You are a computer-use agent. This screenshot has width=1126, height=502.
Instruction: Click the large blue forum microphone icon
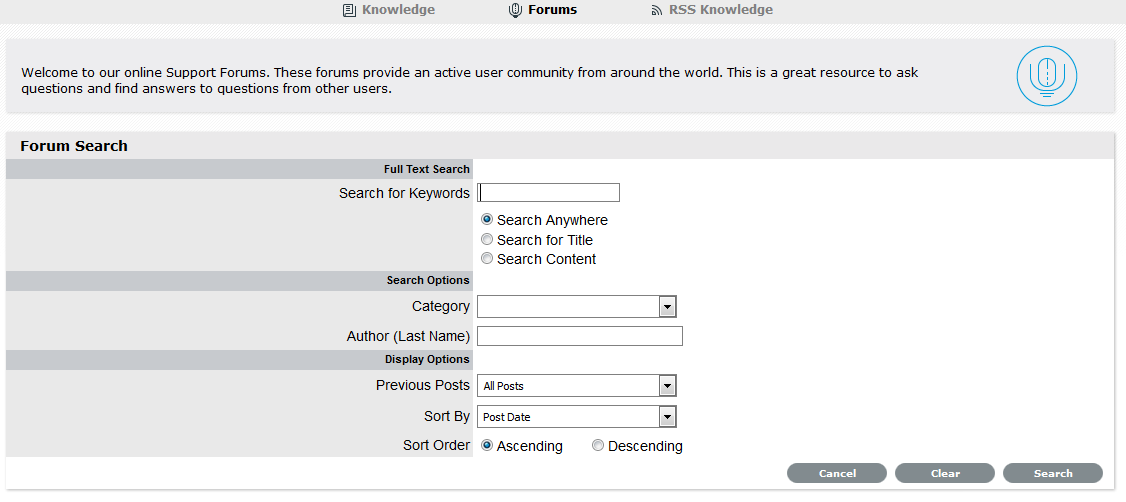click(x=1046, y=76)
